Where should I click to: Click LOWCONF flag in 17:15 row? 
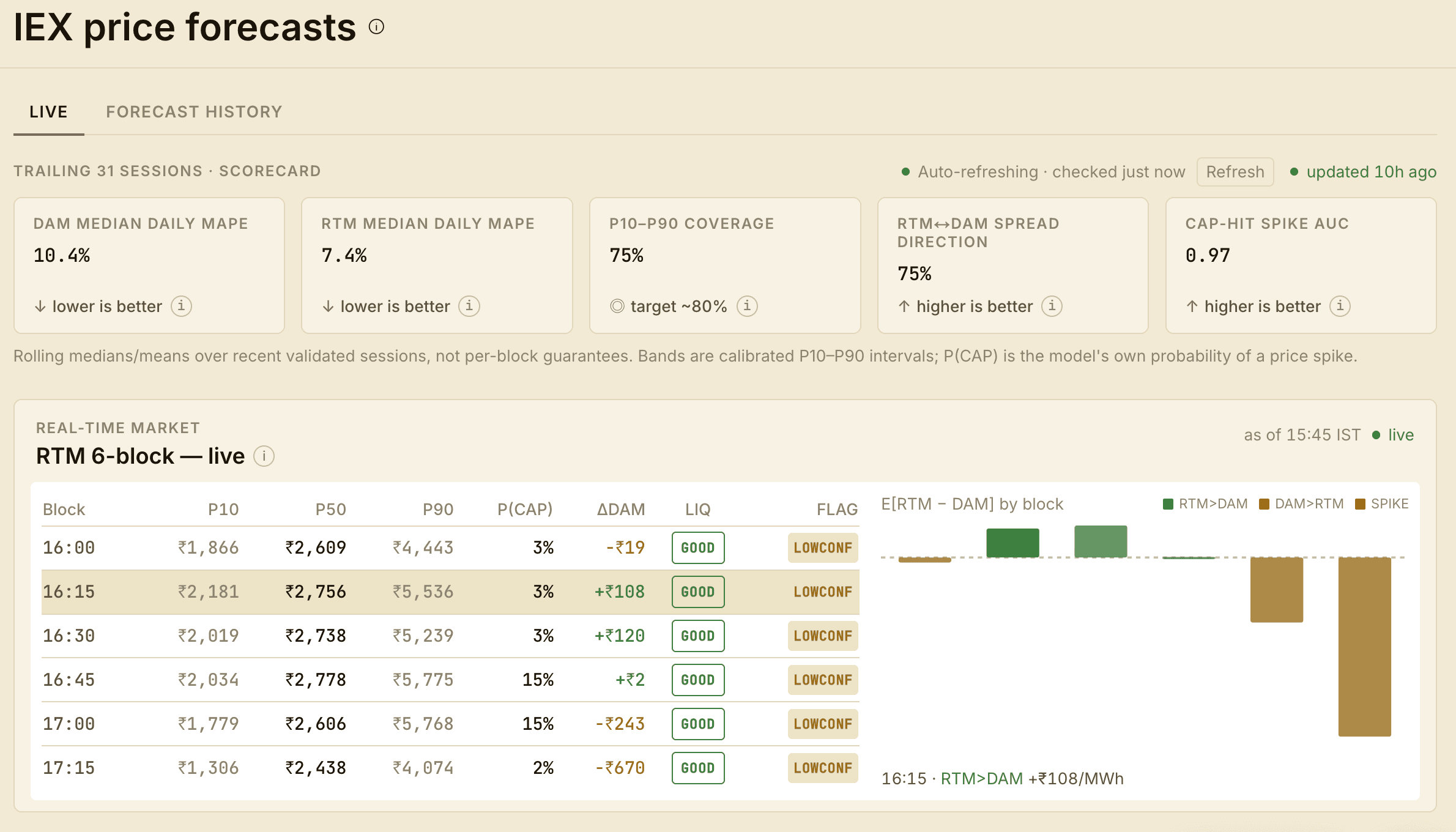click(x=823, y=768)
